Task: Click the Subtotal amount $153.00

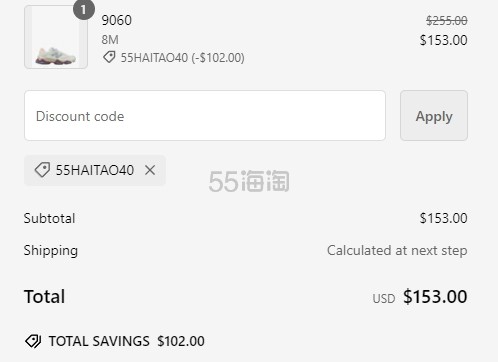Action: pos(443,218)
